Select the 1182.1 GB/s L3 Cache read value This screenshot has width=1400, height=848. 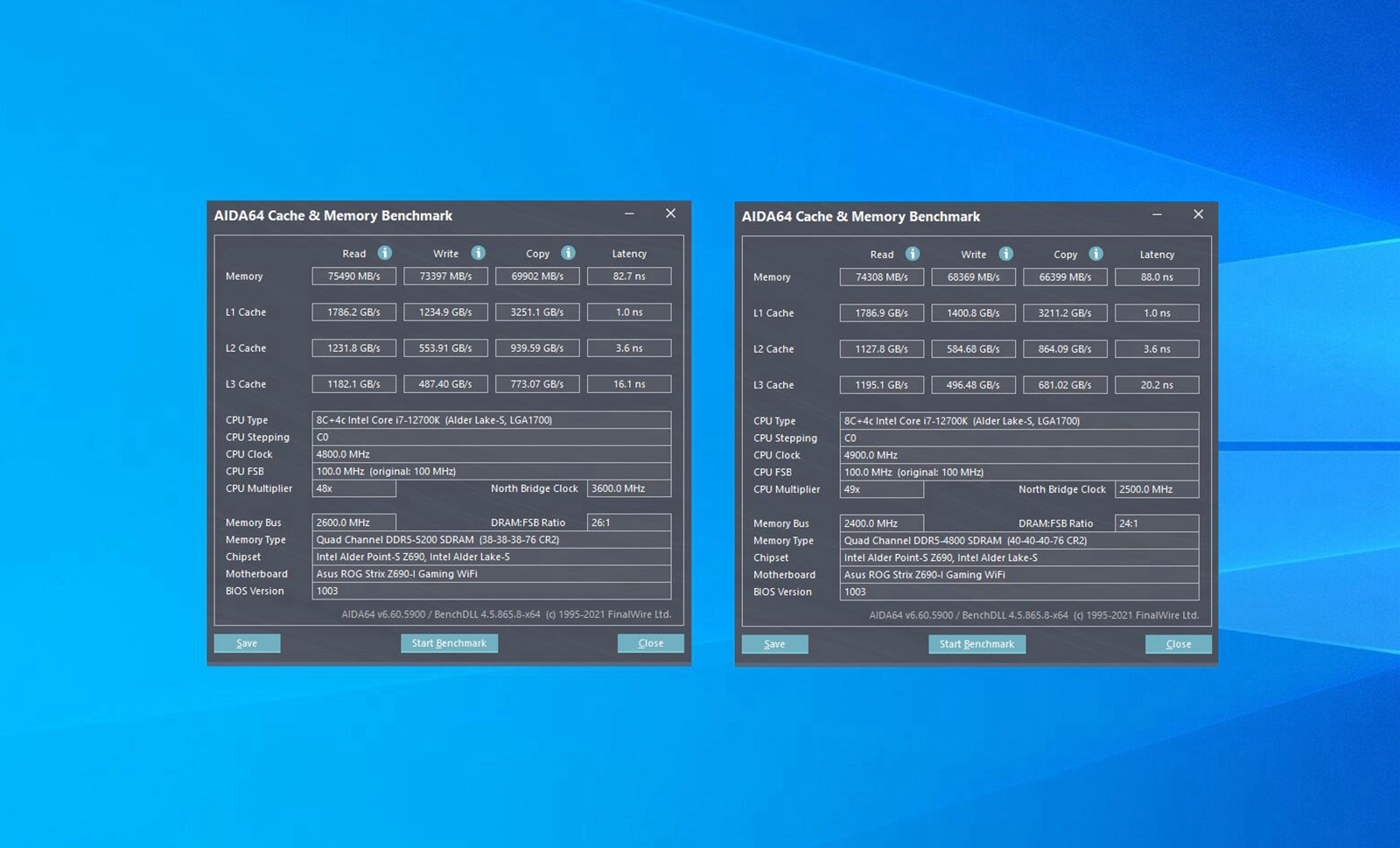[x=354, y=384]
